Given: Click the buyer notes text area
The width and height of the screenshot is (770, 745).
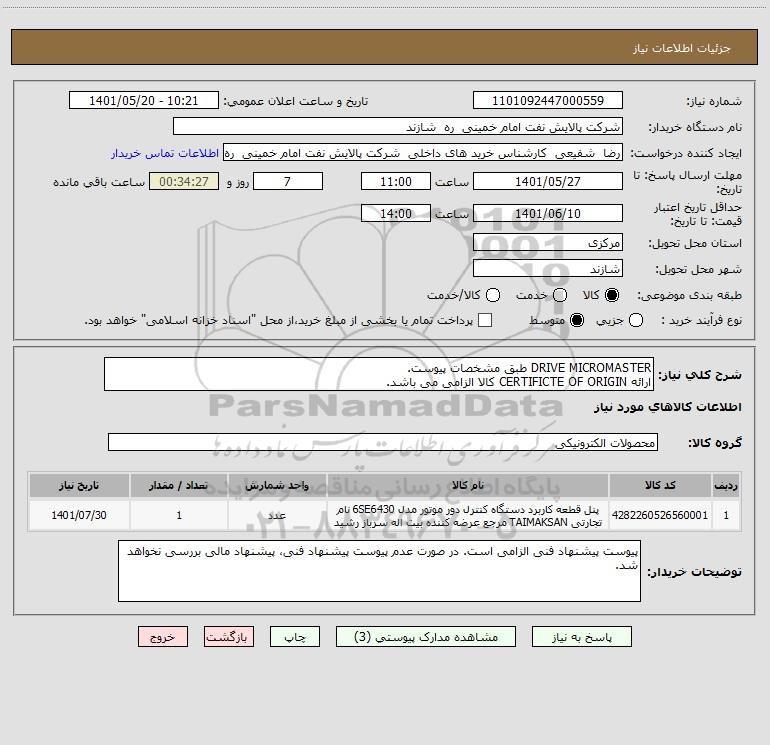Looking at the screenshot, I should point(379,571).
